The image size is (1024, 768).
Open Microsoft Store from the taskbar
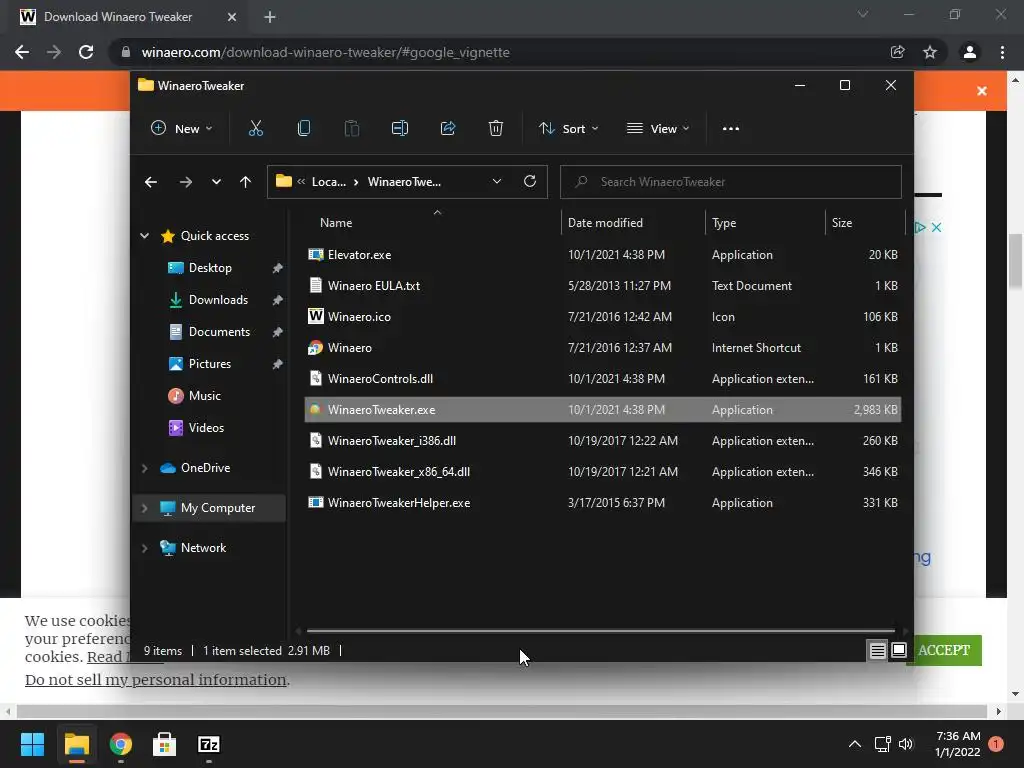pyautogui.click(x=164, y=744)
